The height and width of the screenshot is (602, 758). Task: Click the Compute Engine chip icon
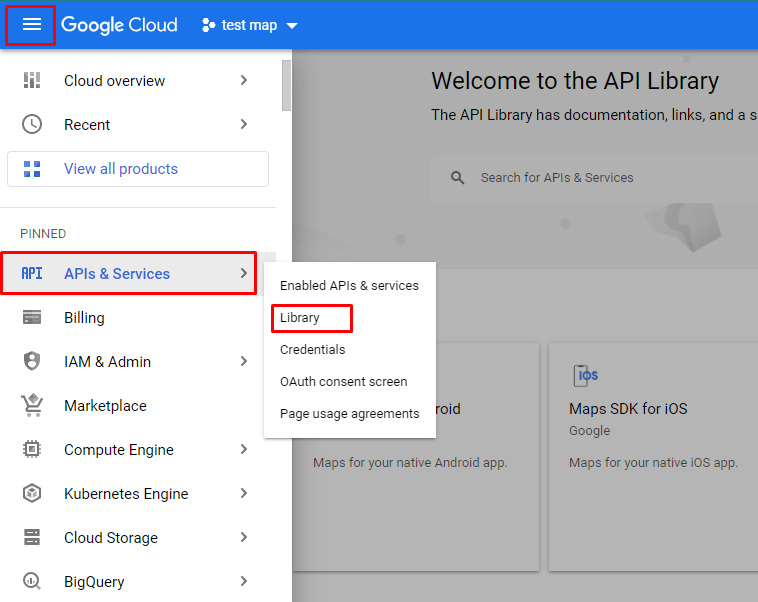(32, 450)
